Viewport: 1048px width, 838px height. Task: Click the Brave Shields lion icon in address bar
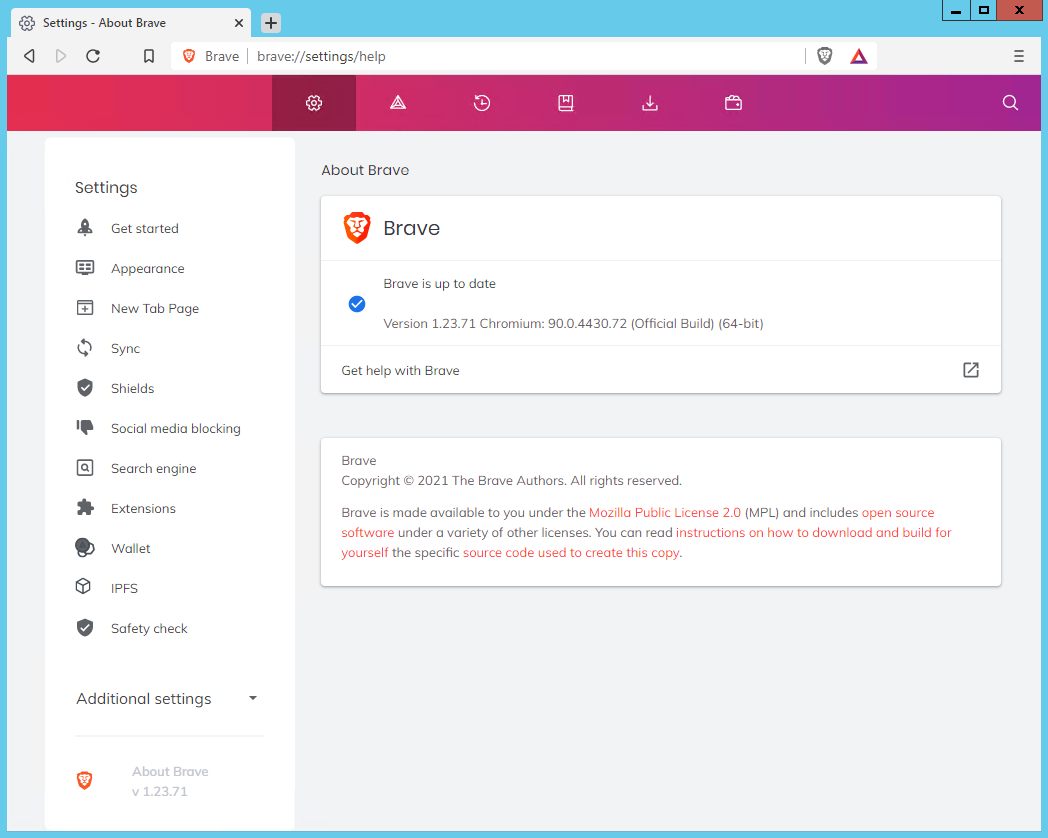click(x=825, y=56)
